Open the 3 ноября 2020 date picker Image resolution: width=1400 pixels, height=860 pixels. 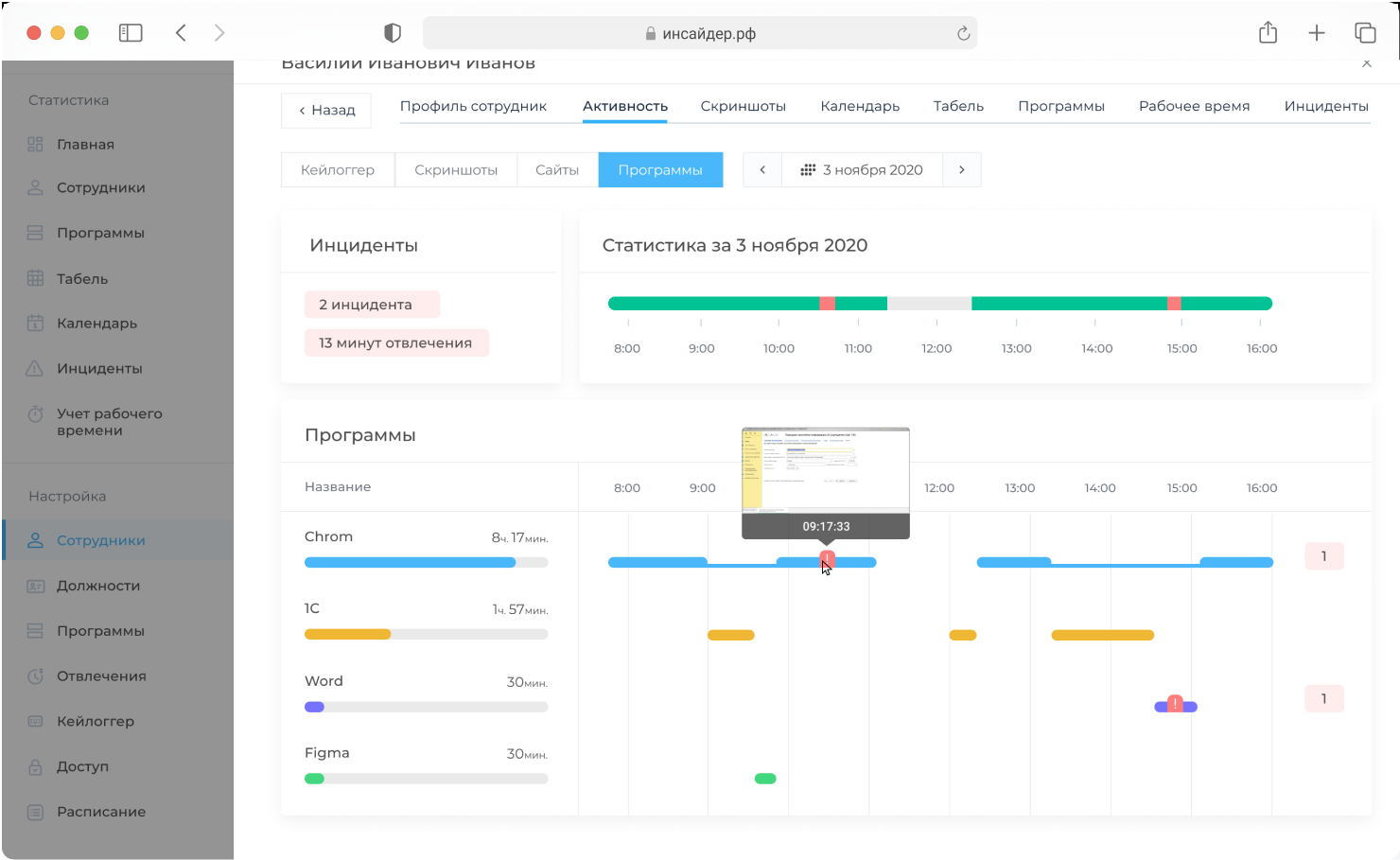coord(862,170)
